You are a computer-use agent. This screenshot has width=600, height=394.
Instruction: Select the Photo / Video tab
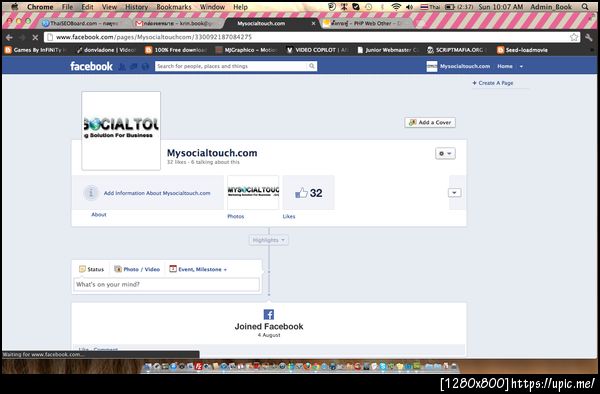point(137,269)
